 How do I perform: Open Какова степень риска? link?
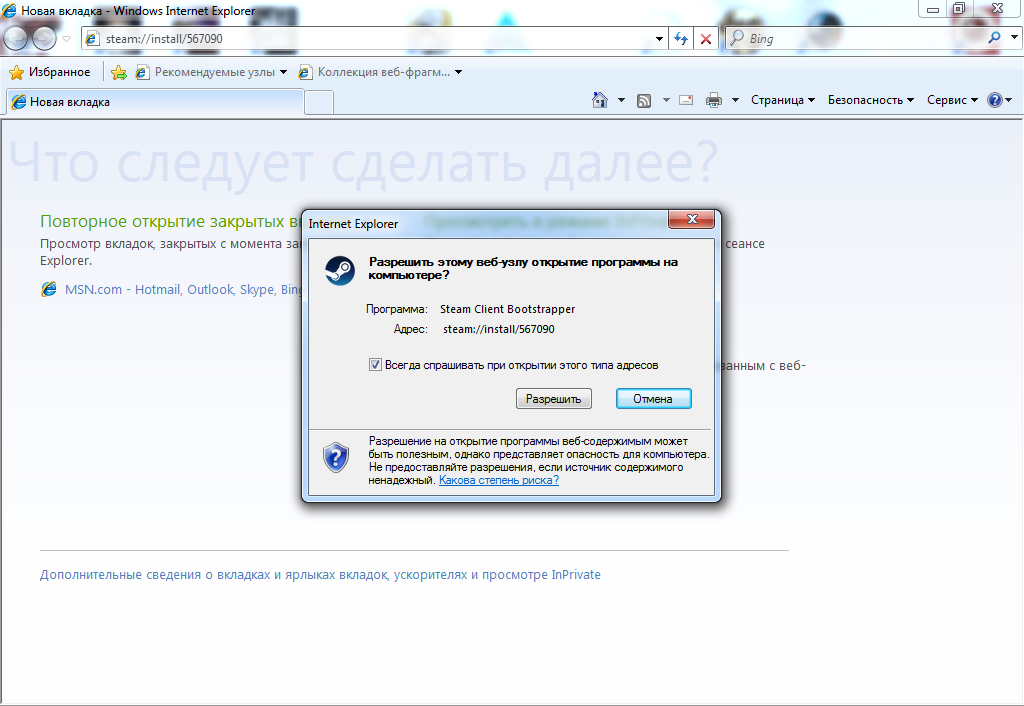499,480
